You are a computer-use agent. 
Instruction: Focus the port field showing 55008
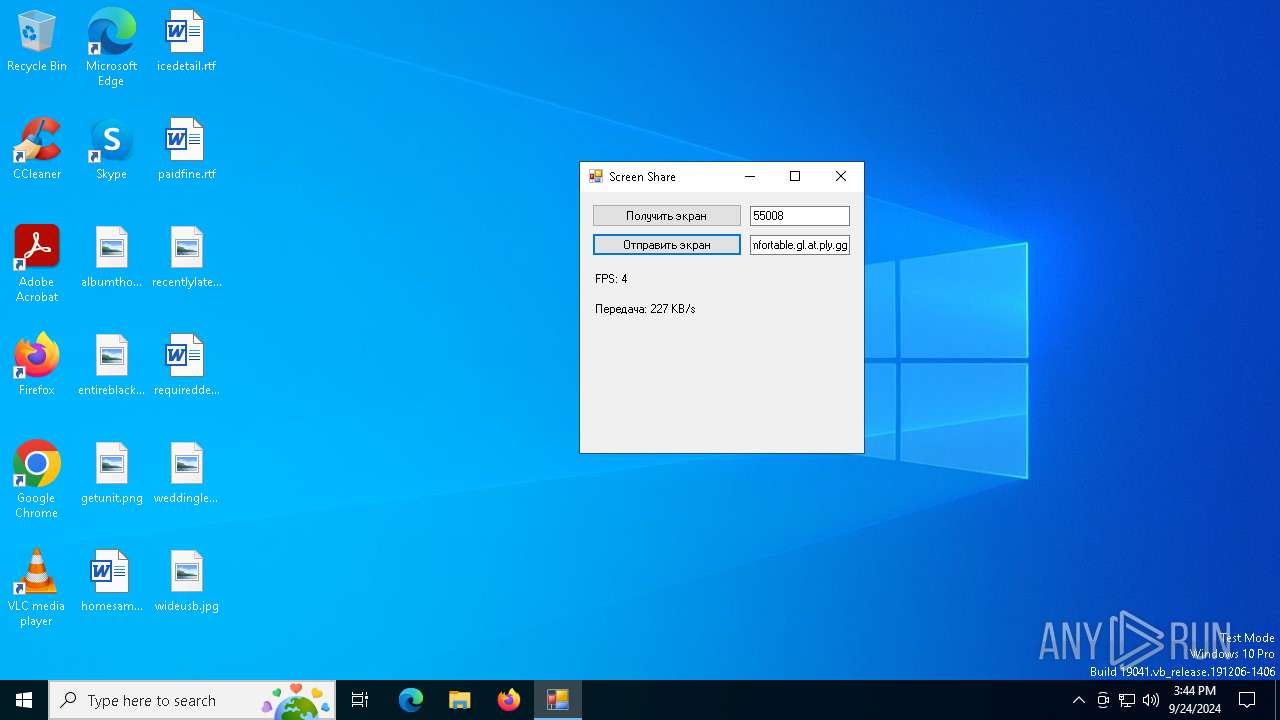click(x=800, y=216)
